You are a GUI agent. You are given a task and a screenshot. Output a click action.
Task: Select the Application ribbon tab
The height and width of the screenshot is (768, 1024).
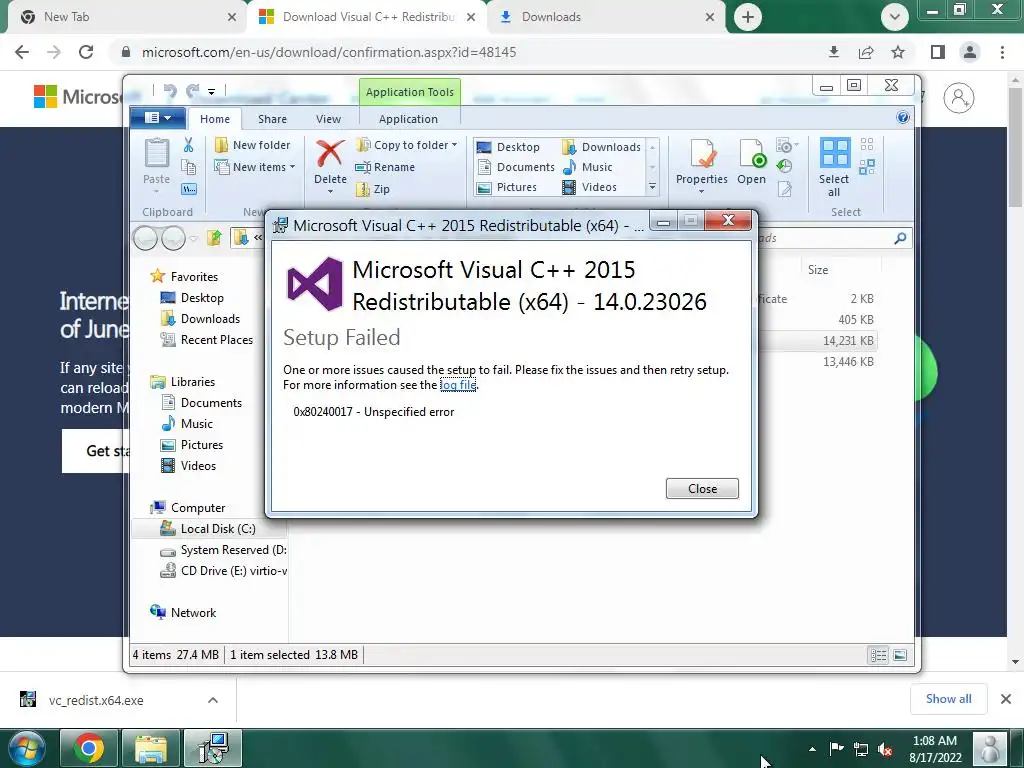coord(408,119)
